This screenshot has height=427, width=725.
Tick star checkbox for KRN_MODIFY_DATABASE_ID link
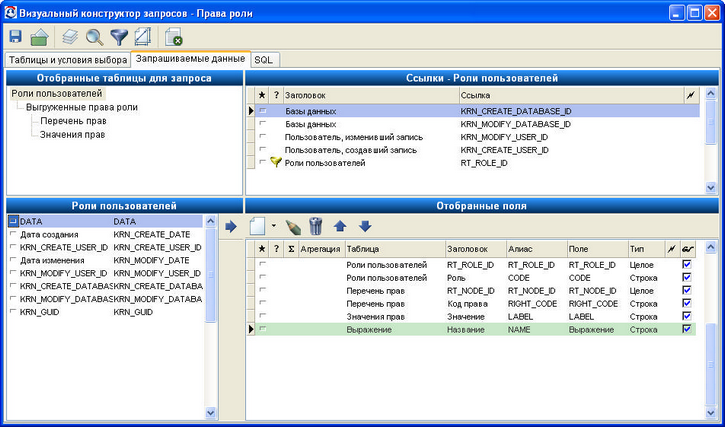pos(263,124)
